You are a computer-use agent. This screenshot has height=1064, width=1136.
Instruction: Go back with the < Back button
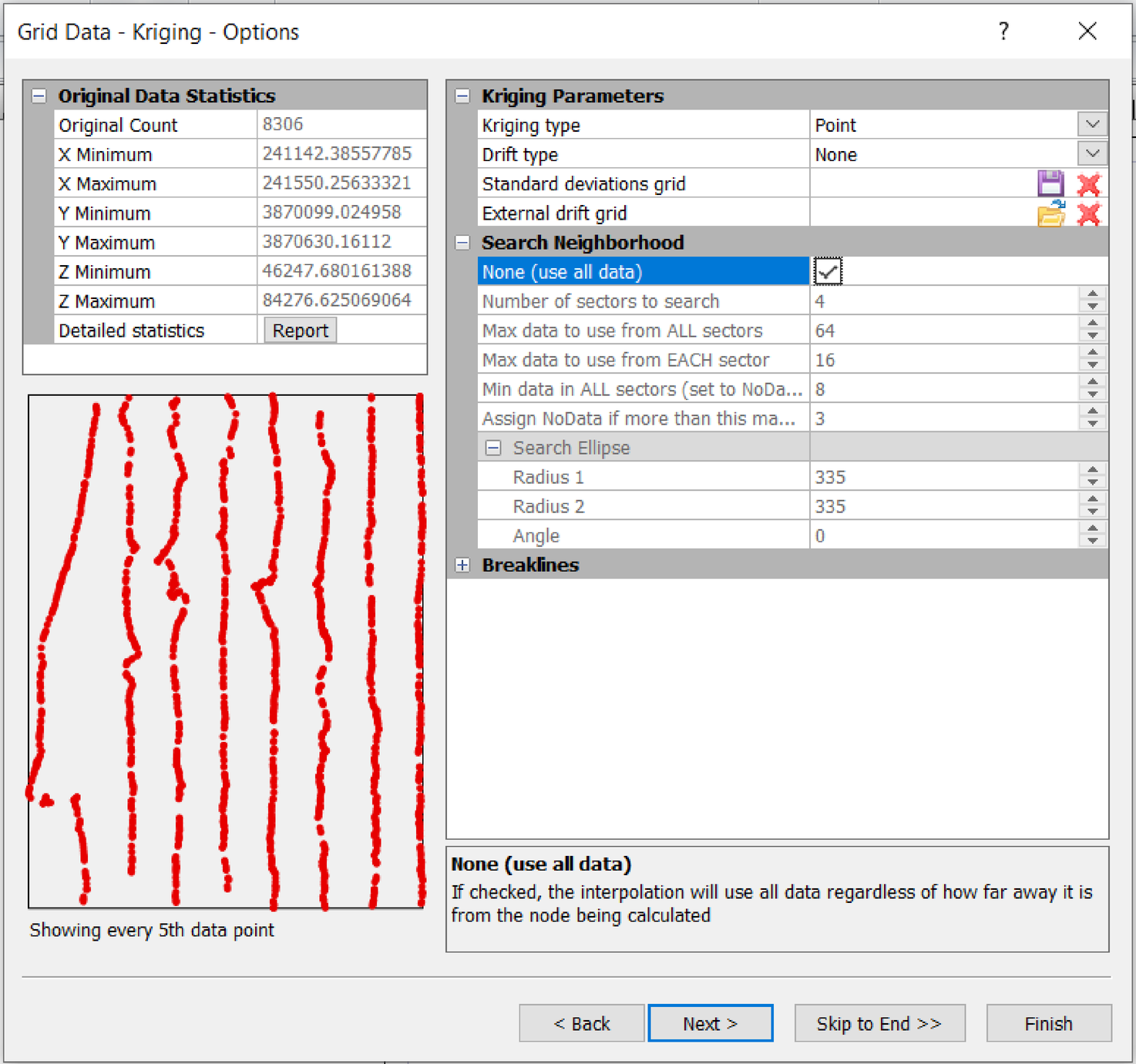tap(581, 1023)
